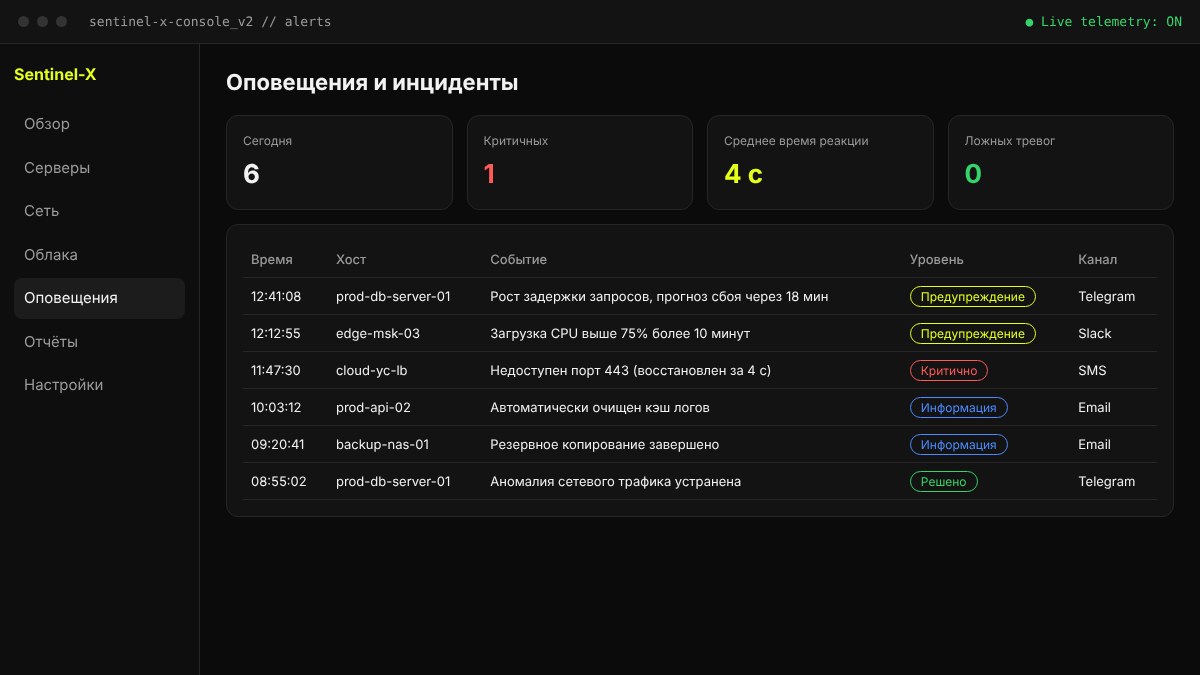Click the Live telemetry: ON label
This screenshot has width=1200, height=675.
pyautogui.click(x=1111, y=22)
